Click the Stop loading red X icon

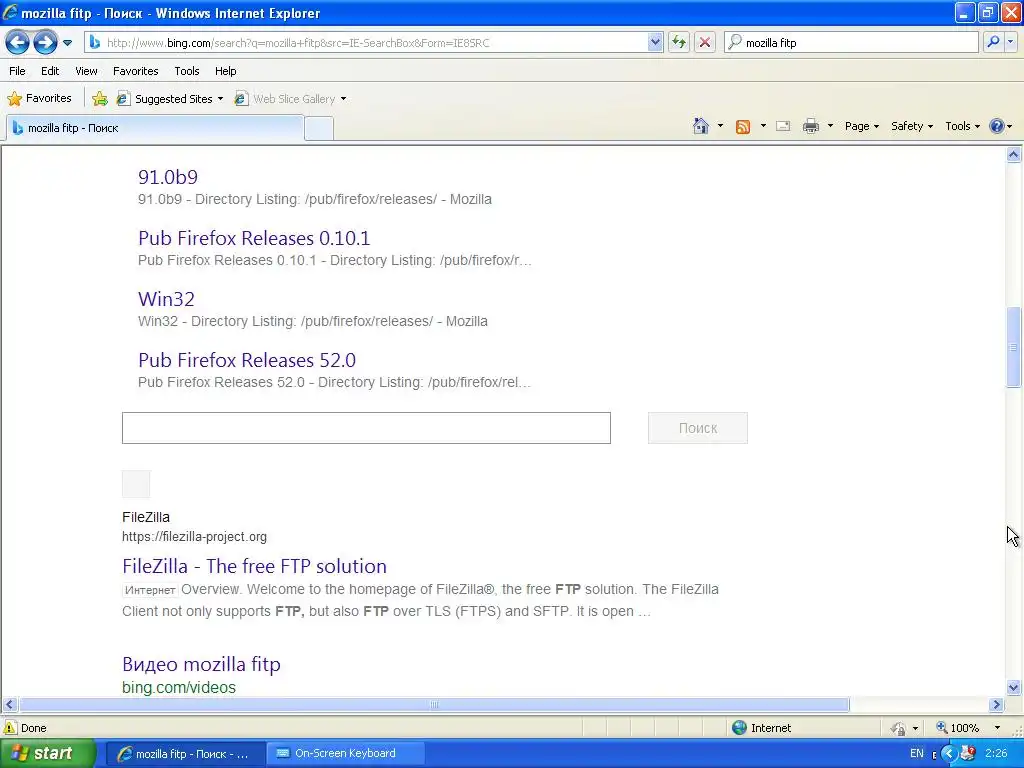pyautogui.click(x=705, y=42)
